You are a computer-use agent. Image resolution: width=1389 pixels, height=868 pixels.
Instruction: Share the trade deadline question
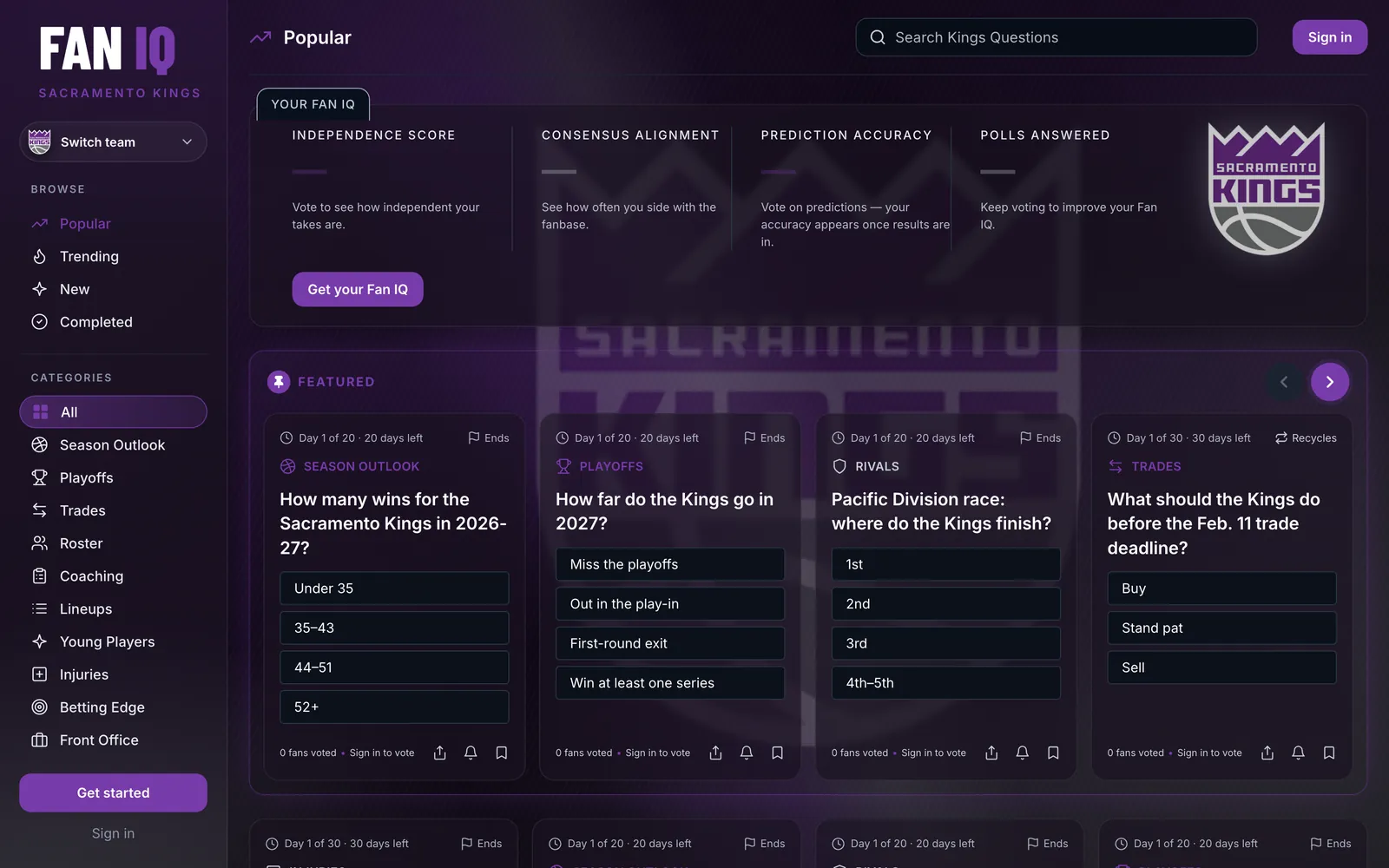[x=1267, y=753]
